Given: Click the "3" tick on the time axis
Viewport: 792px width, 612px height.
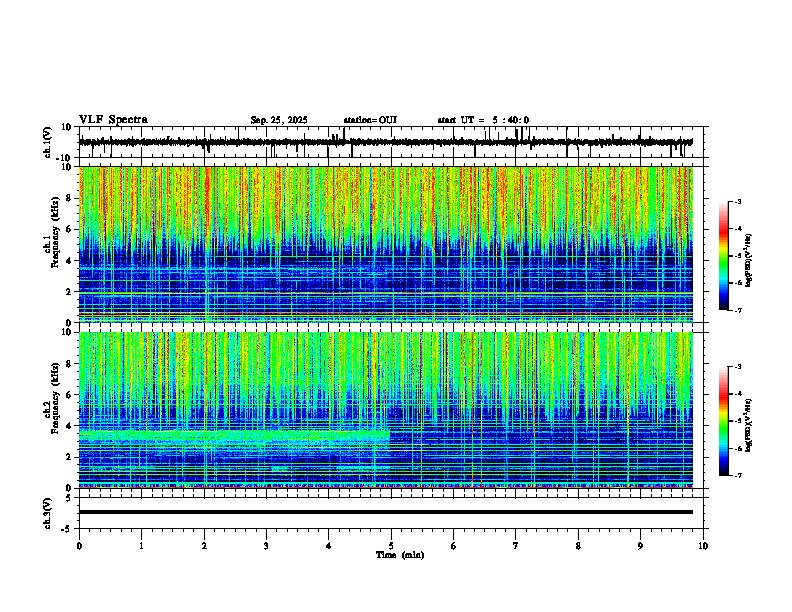Looking at the screenshot, I should pos(266,546).
